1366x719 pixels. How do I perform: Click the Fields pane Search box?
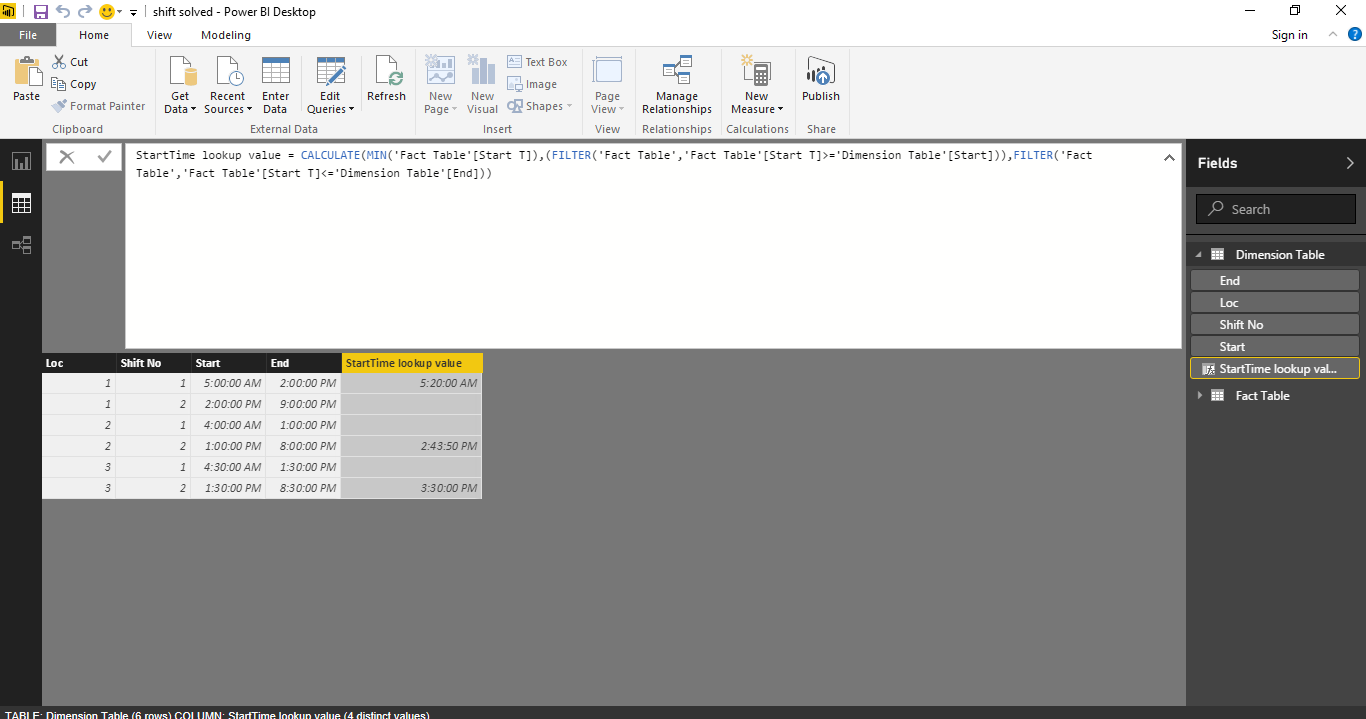pyautogui.click(x=1276, y=209)
